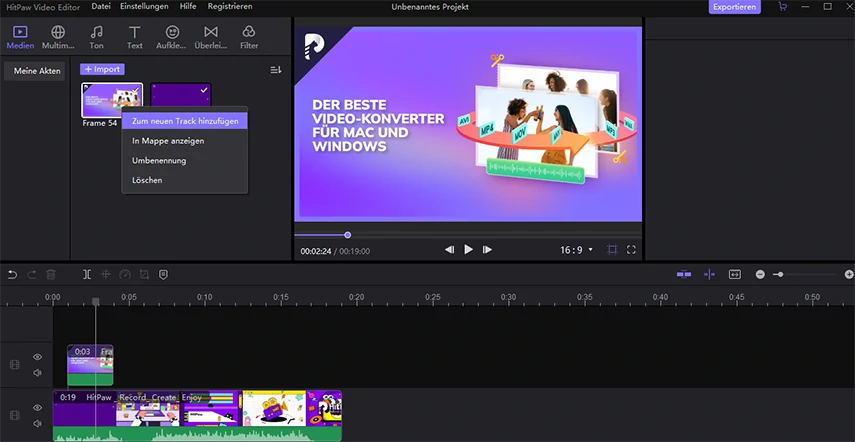Mute the upper video track
Viewport: 855px width, 442px height.
(37, 373)
